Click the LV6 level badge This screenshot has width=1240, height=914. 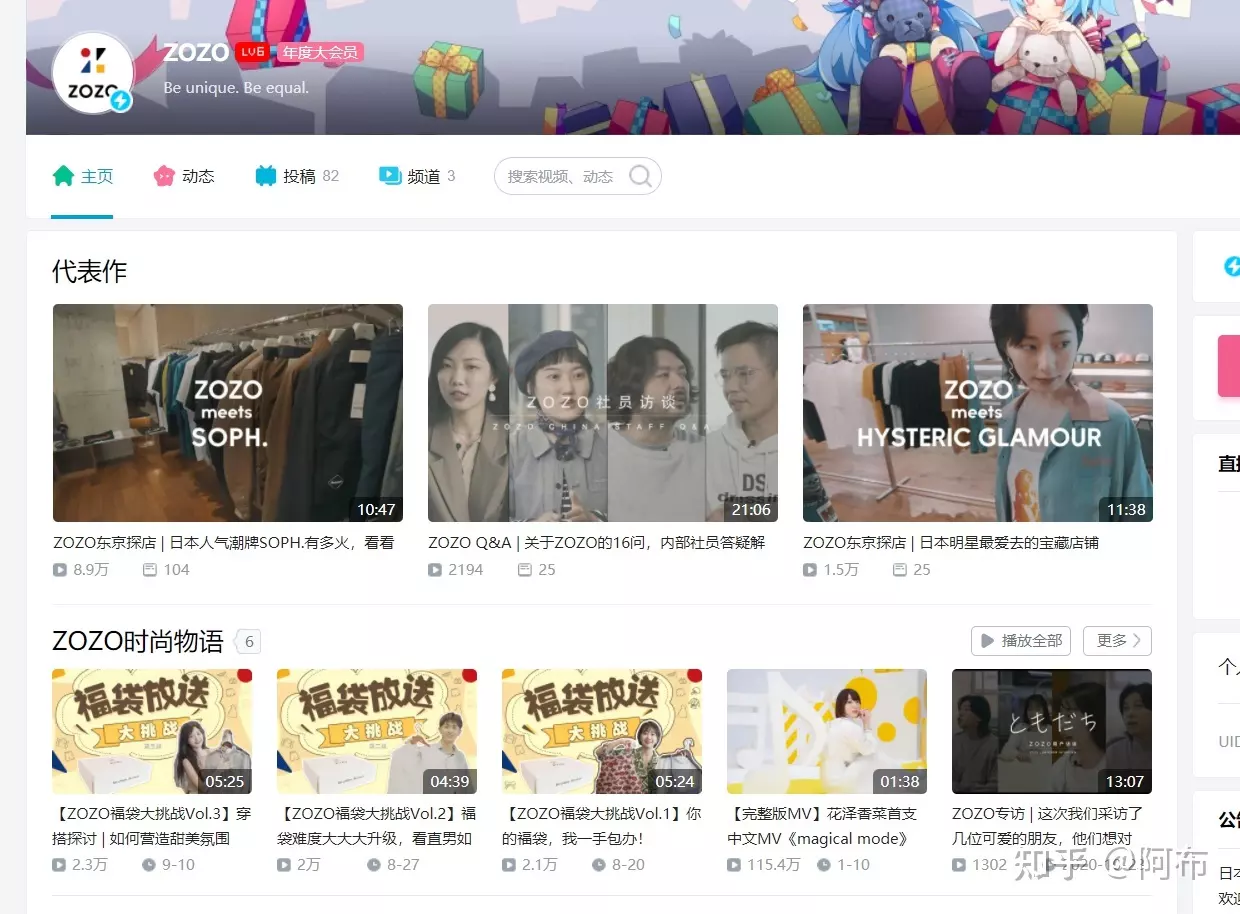tap(253, 52)
